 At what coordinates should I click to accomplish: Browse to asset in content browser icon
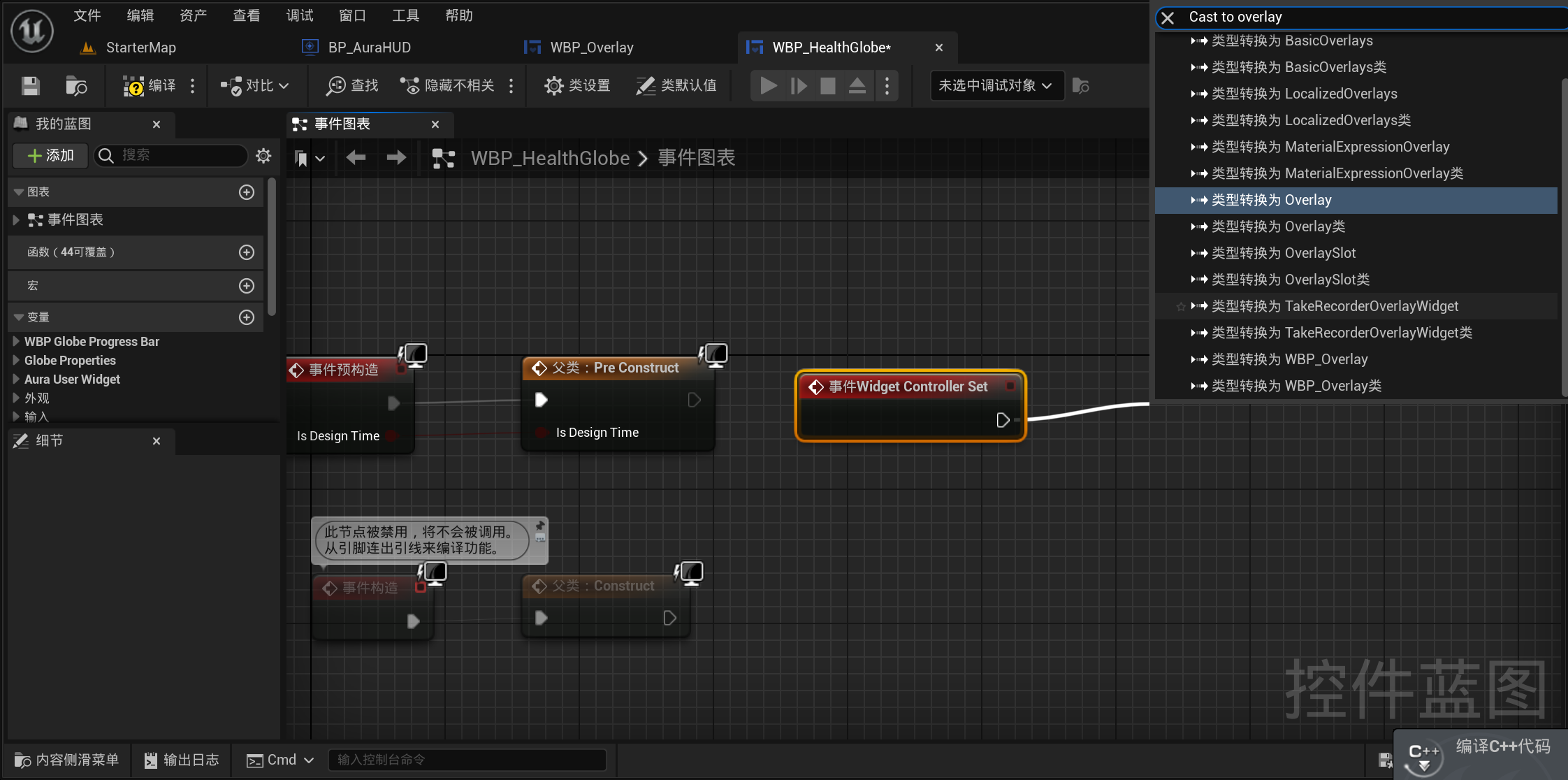(76, 86)
